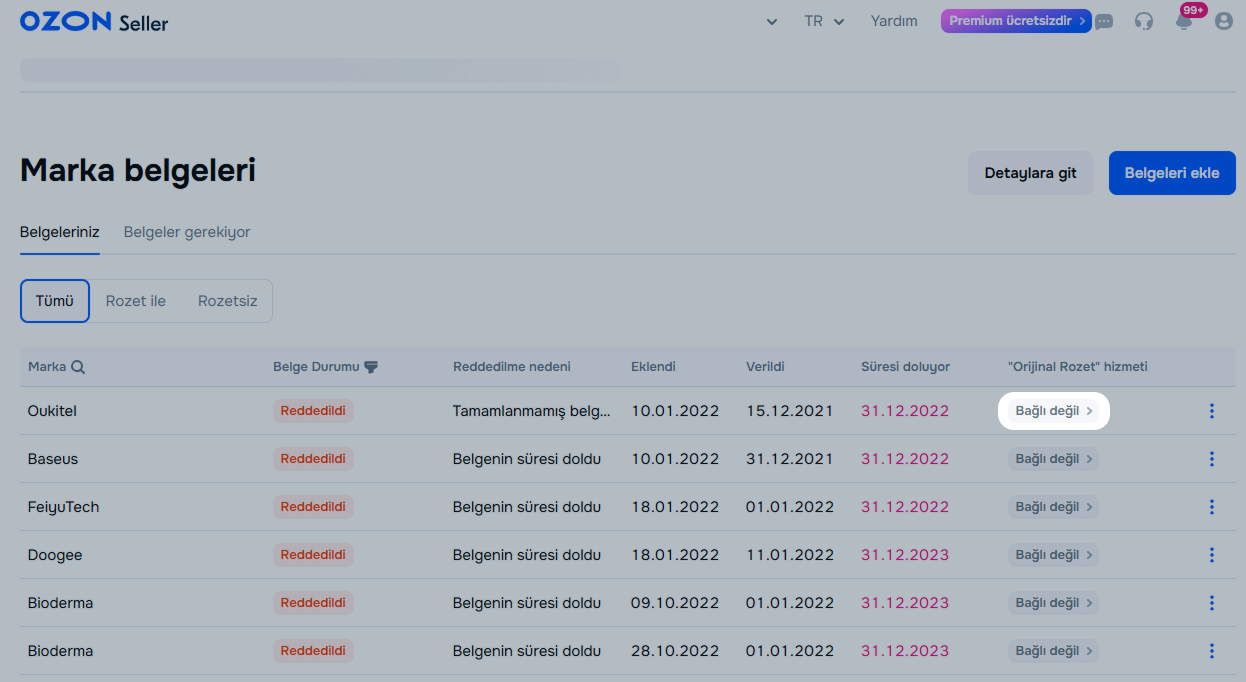Image resolution: width=1246 pixels, height=682 pixels.
Task: Click the Reddedildi status for Oukitel
Action: point(313,411)
